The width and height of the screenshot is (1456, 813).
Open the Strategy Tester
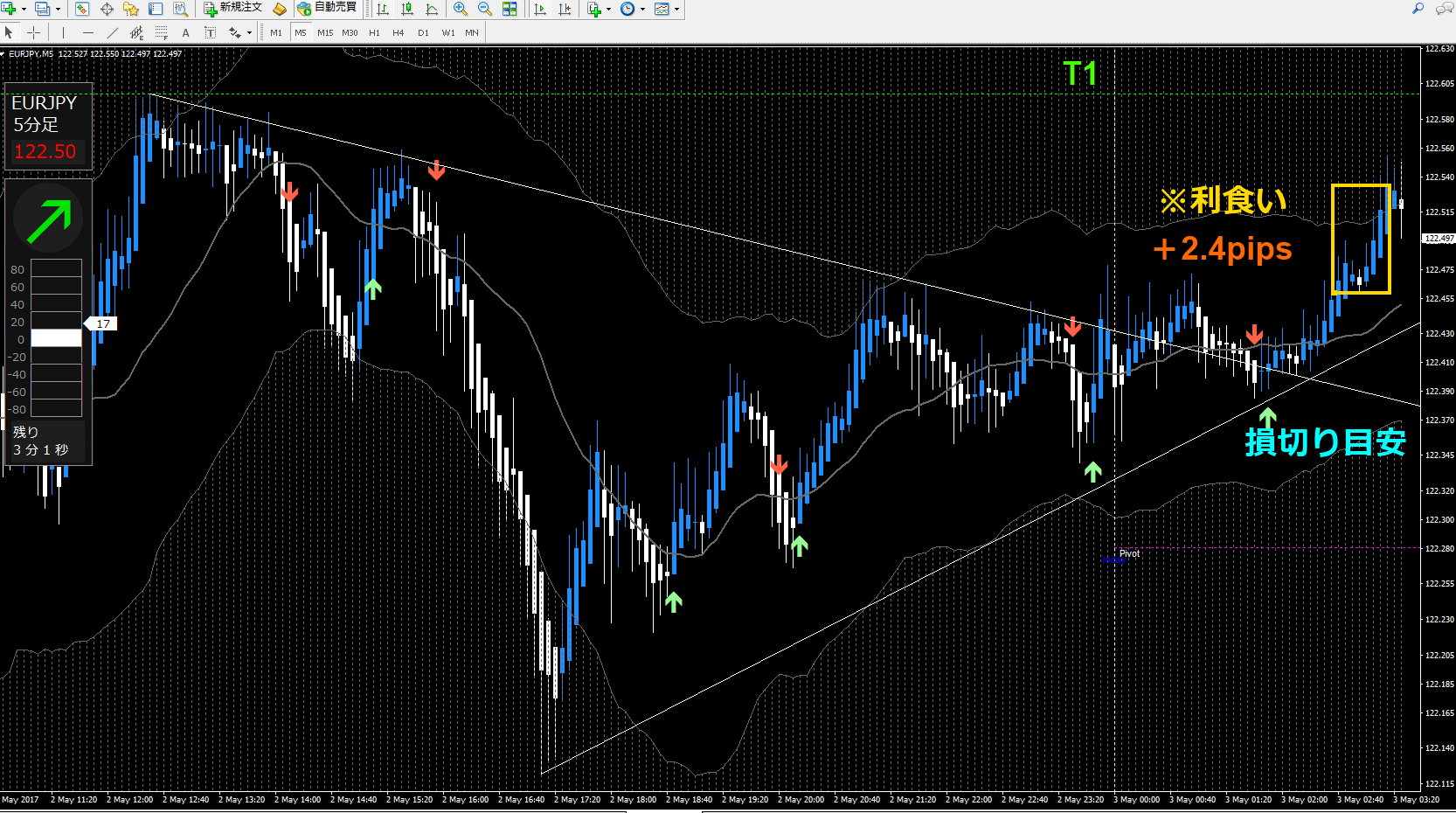pos(180,9)
